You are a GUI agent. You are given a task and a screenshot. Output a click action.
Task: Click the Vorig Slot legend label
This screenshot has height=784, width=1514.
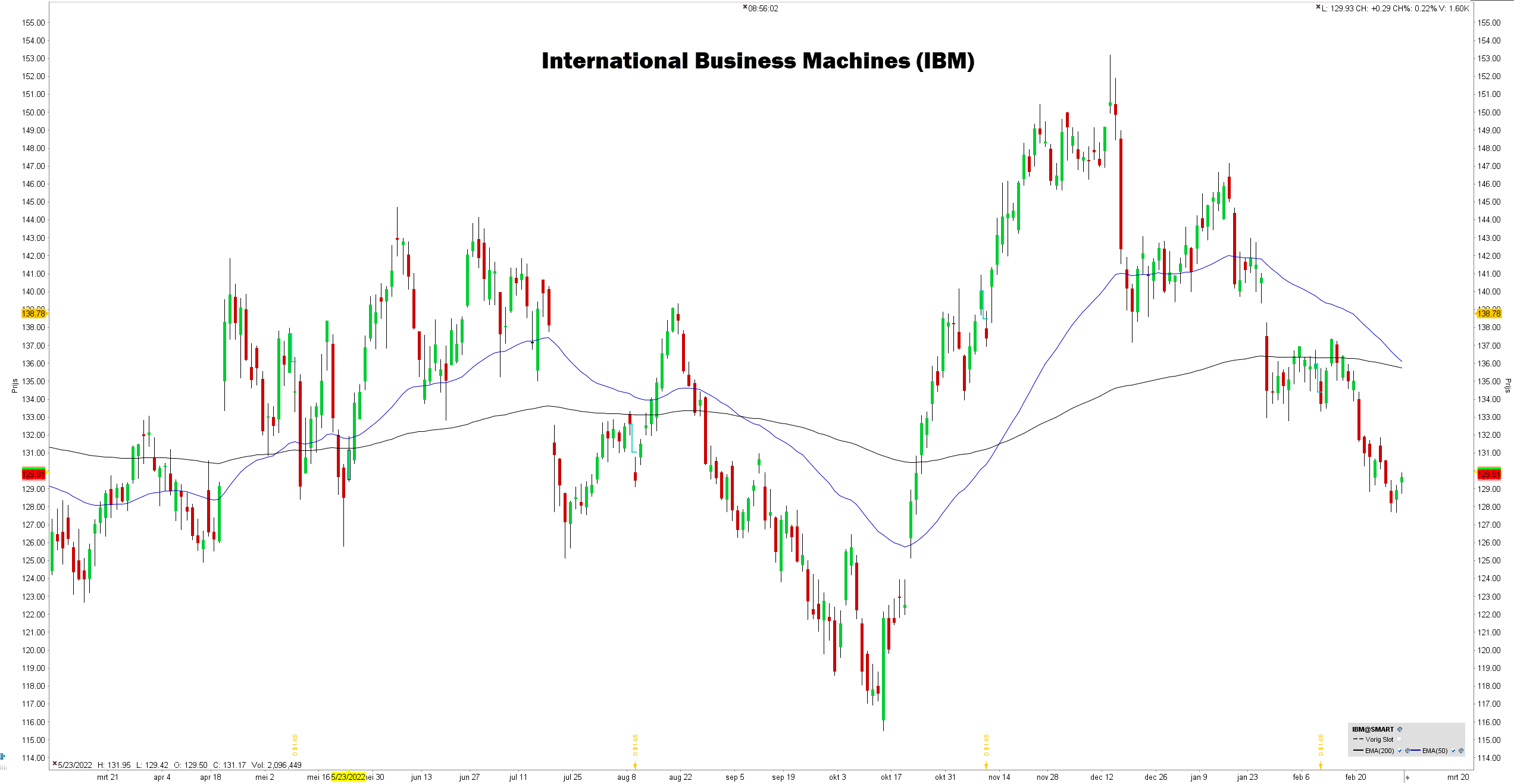[1380, 739]
